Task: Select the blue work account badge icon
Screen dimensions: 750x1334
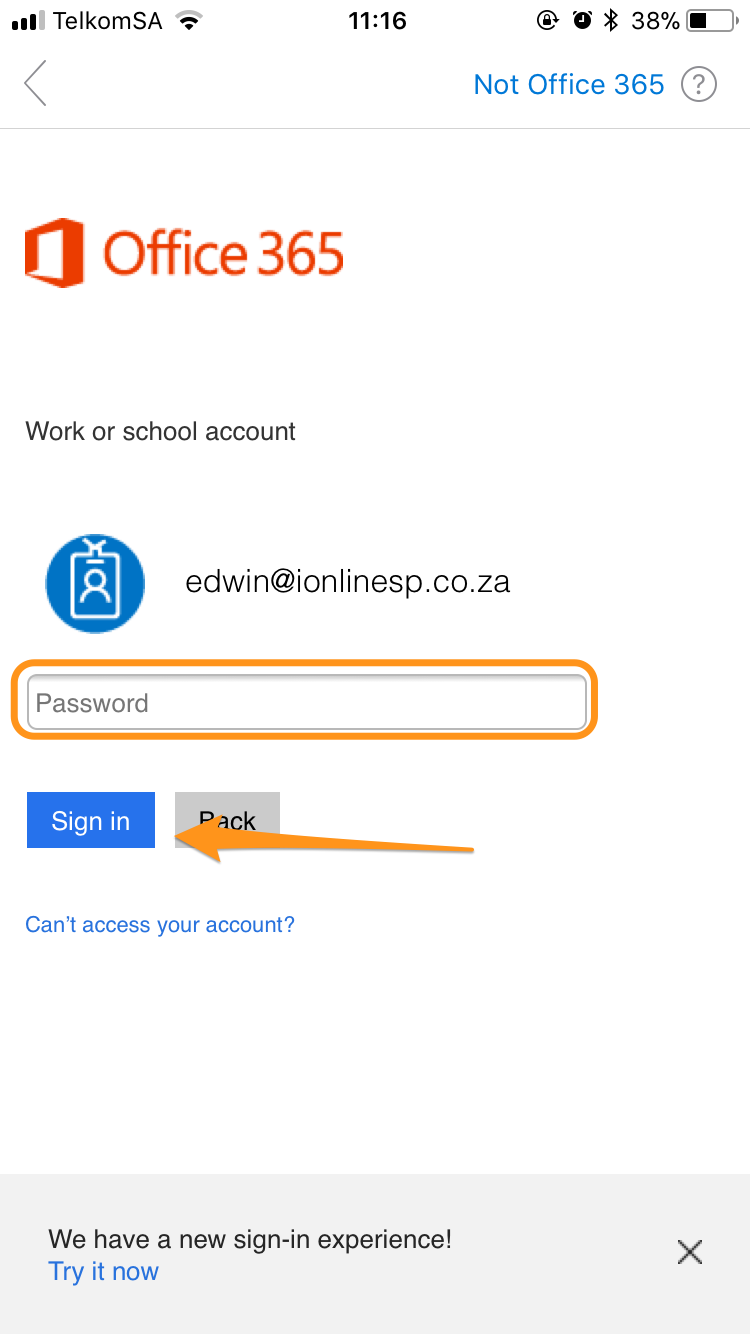Action: (95, 583)
